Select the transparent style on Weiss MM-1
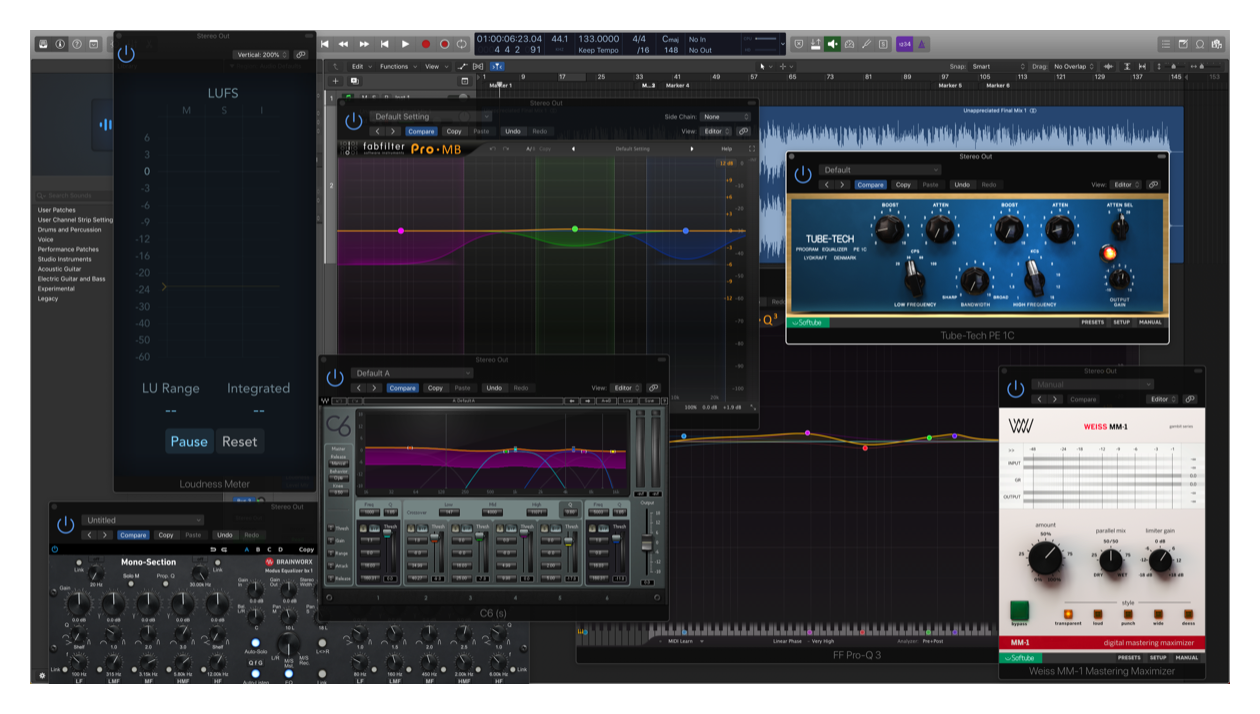1260x714 pixels. point(1067,613)
